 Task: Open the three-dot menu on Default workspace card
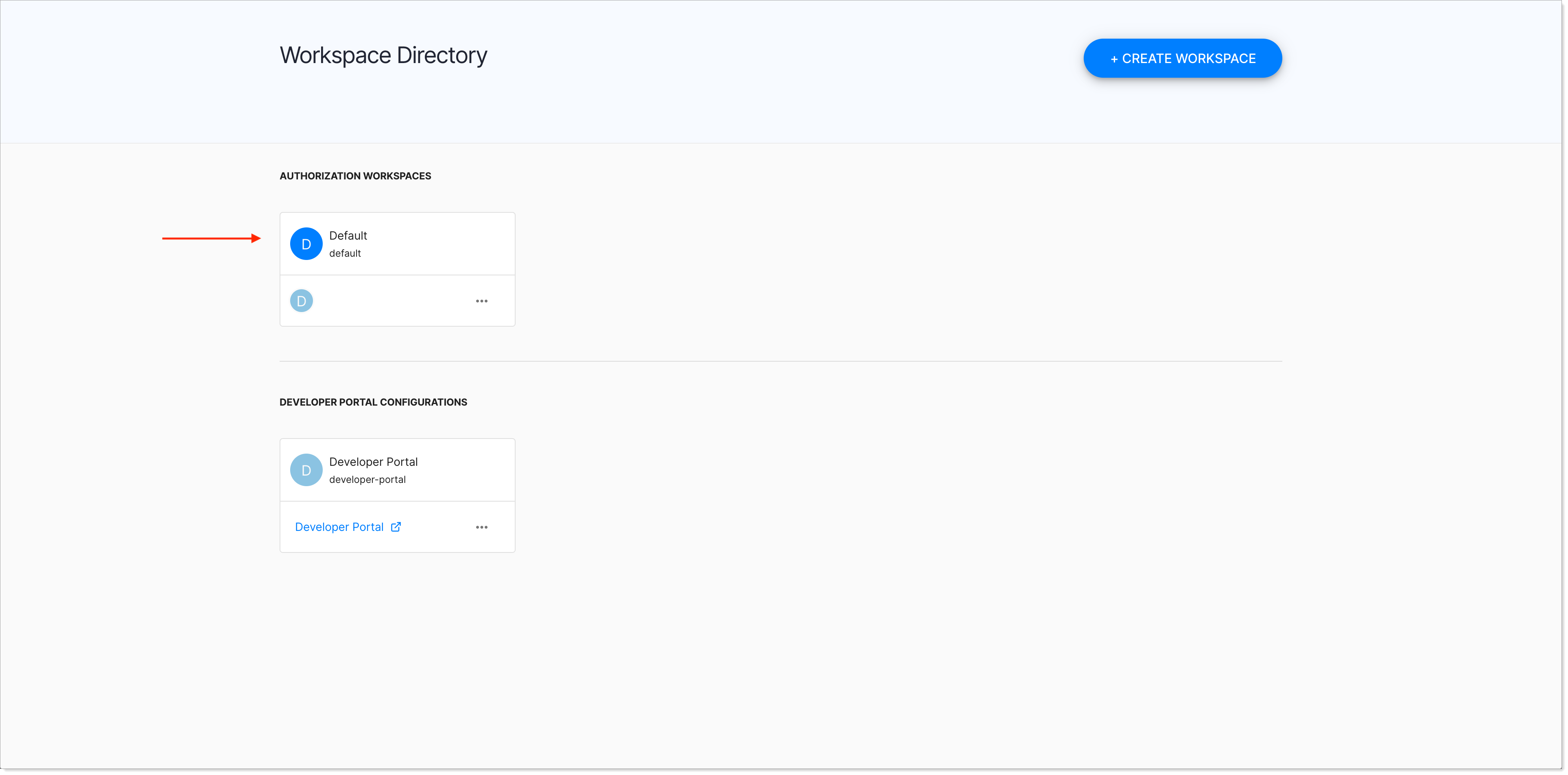tap(481, 301)
